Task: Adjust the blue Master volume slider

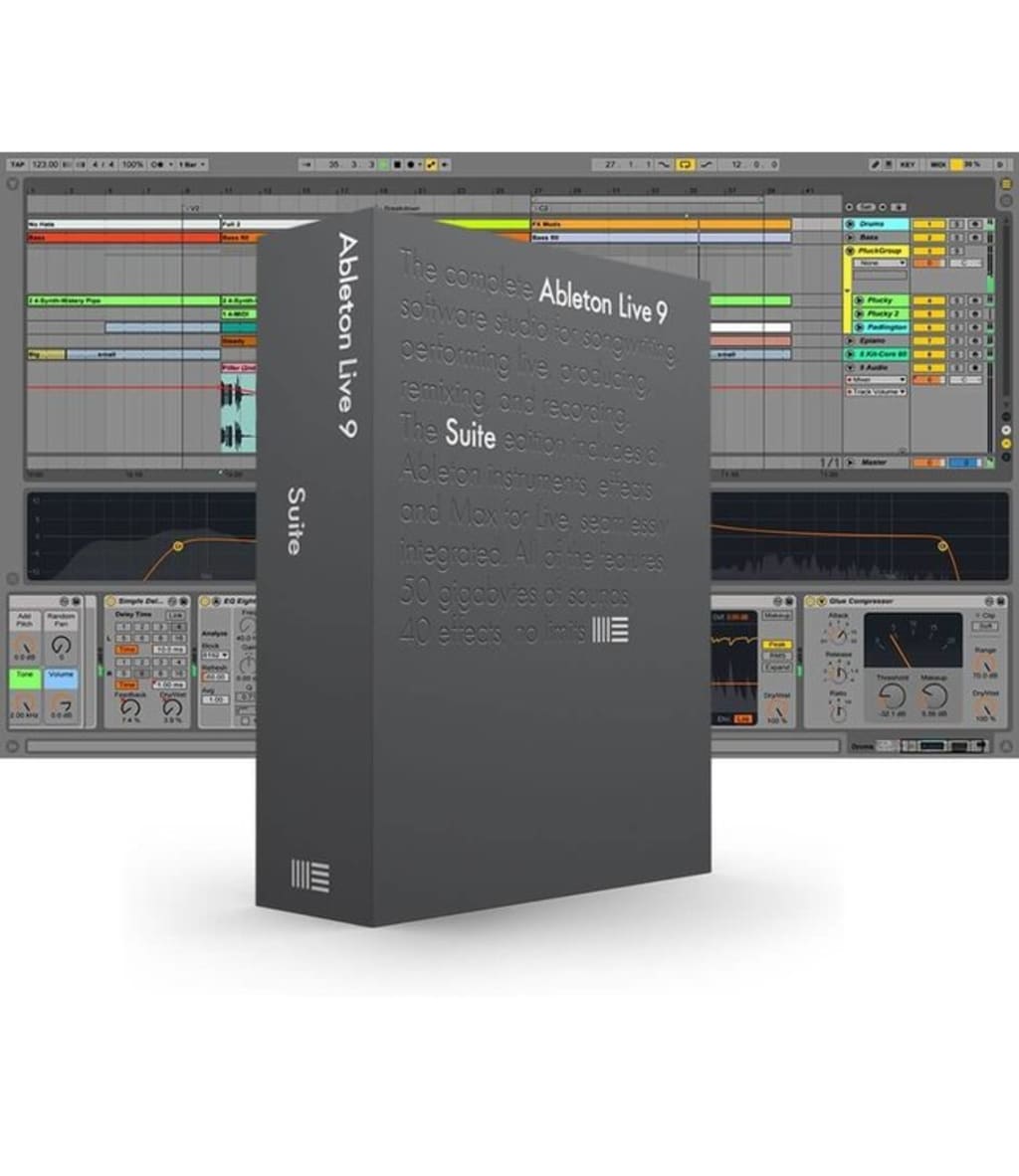Action: point(965,464)
